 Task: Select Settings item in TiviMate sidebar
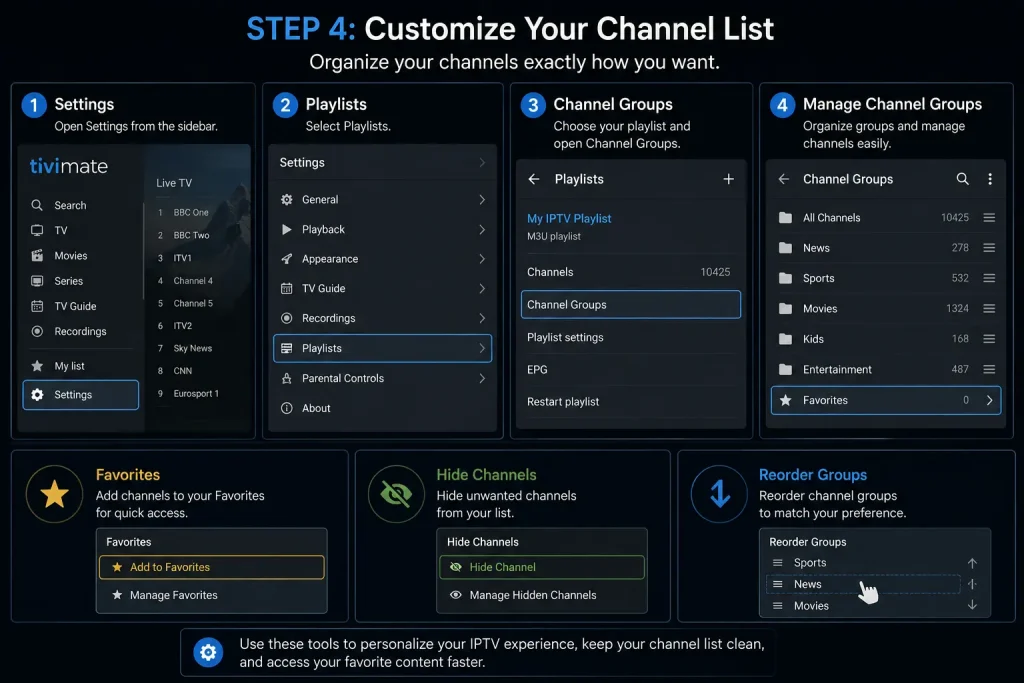[x=81, y=394]
